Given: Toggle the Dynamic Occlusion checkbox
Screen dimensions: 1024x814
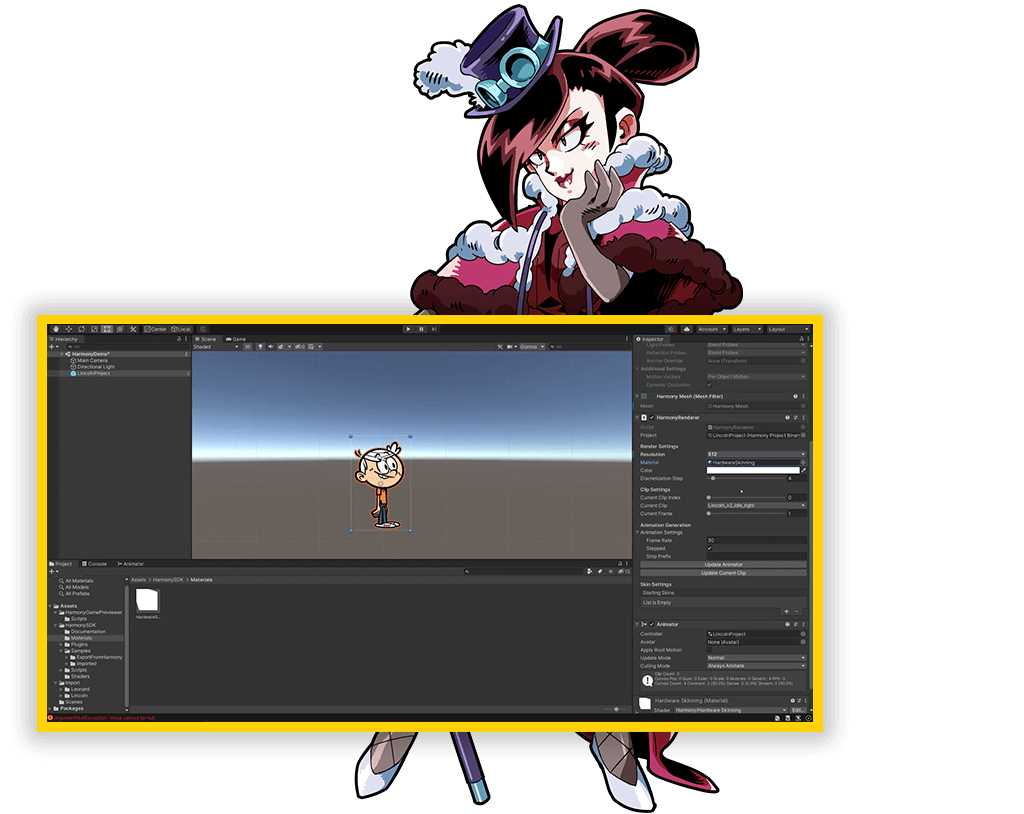Looking at the screenshot, I should [x=710, y=385].
